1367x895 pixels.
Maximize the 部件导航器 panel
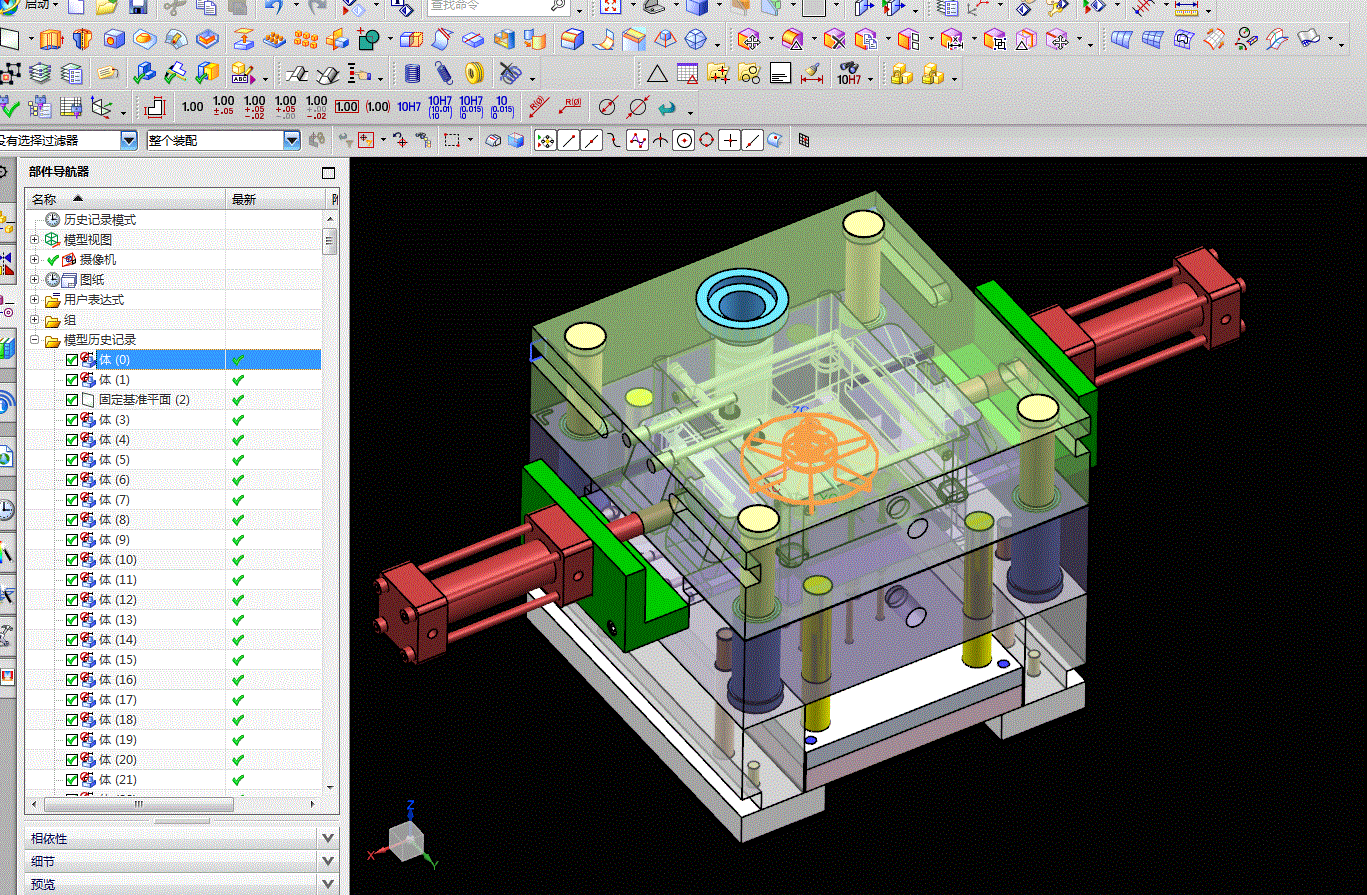(x=329, y=172)
